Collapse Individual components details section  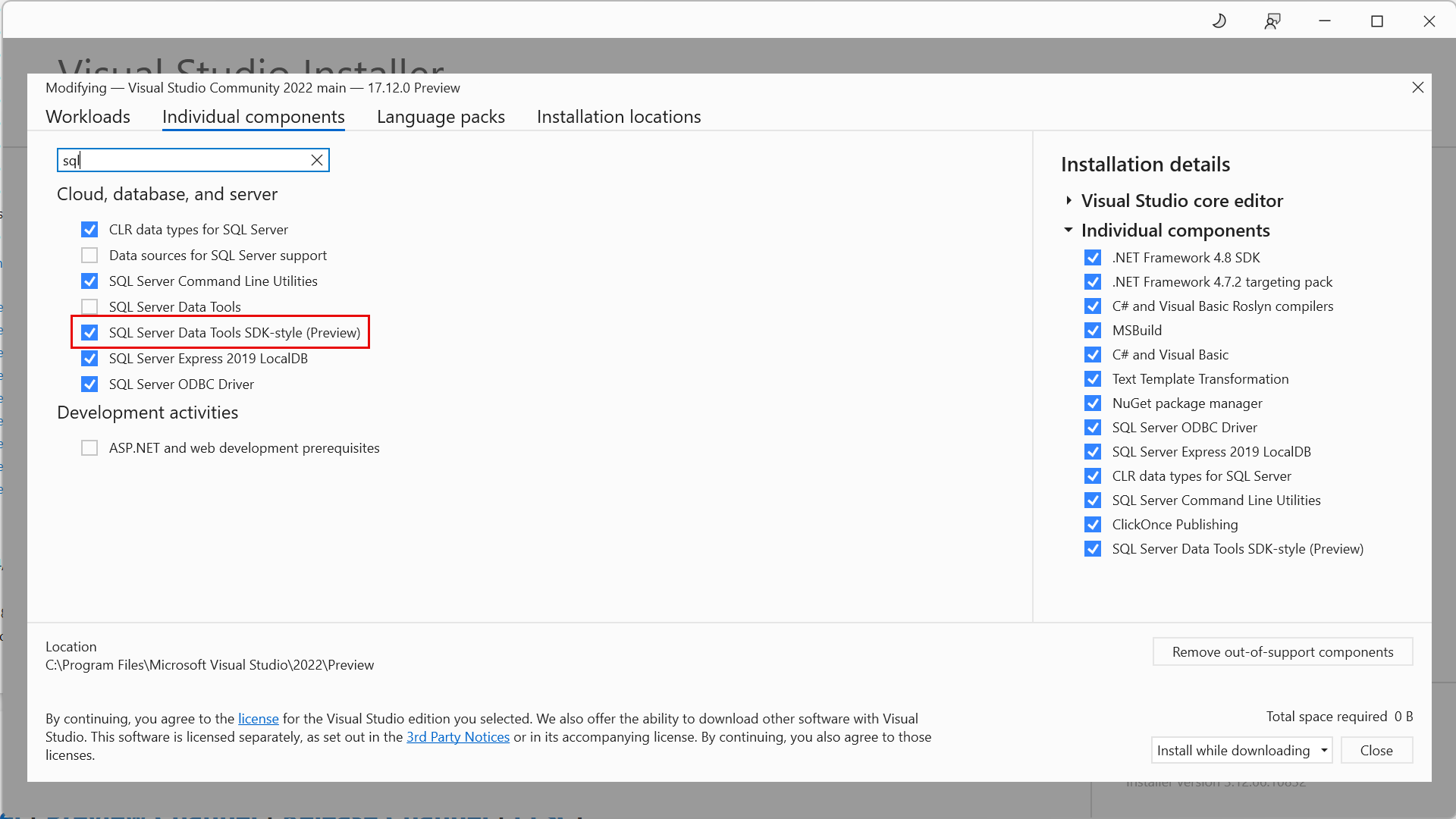pos(1068,230)
